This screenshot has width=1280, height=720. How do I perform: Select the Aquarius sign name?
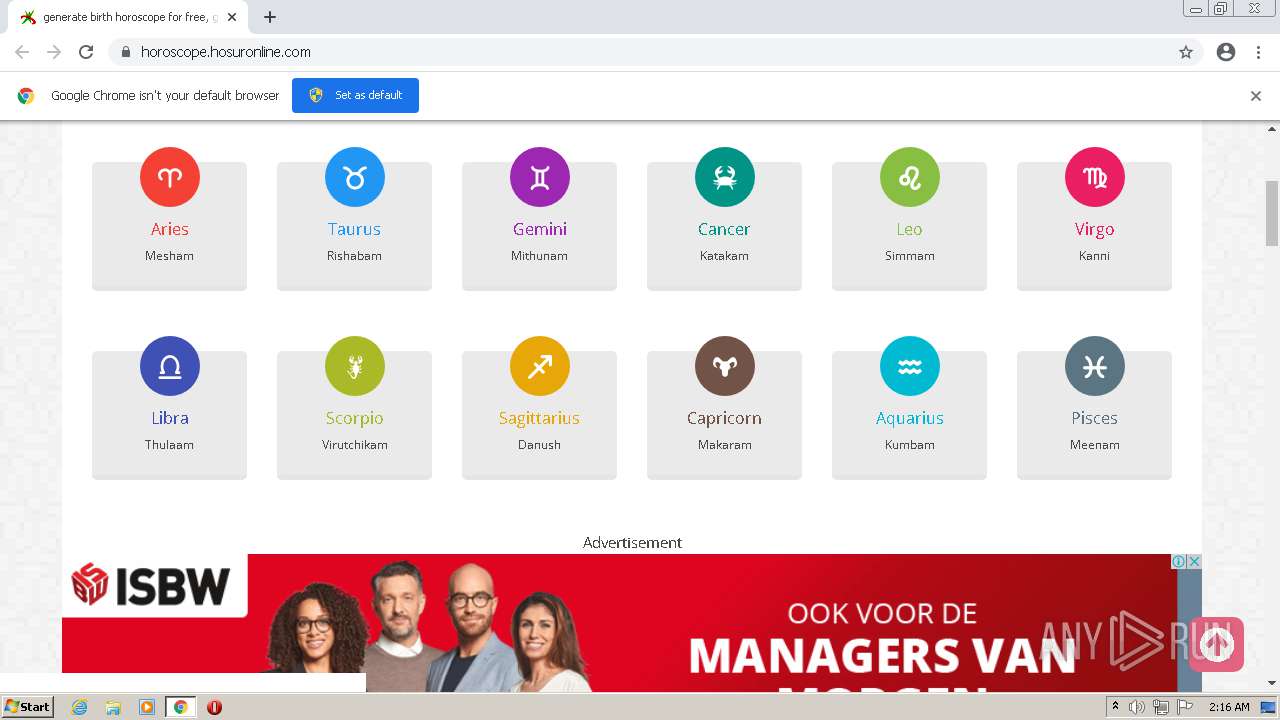(x=910, y=418)
